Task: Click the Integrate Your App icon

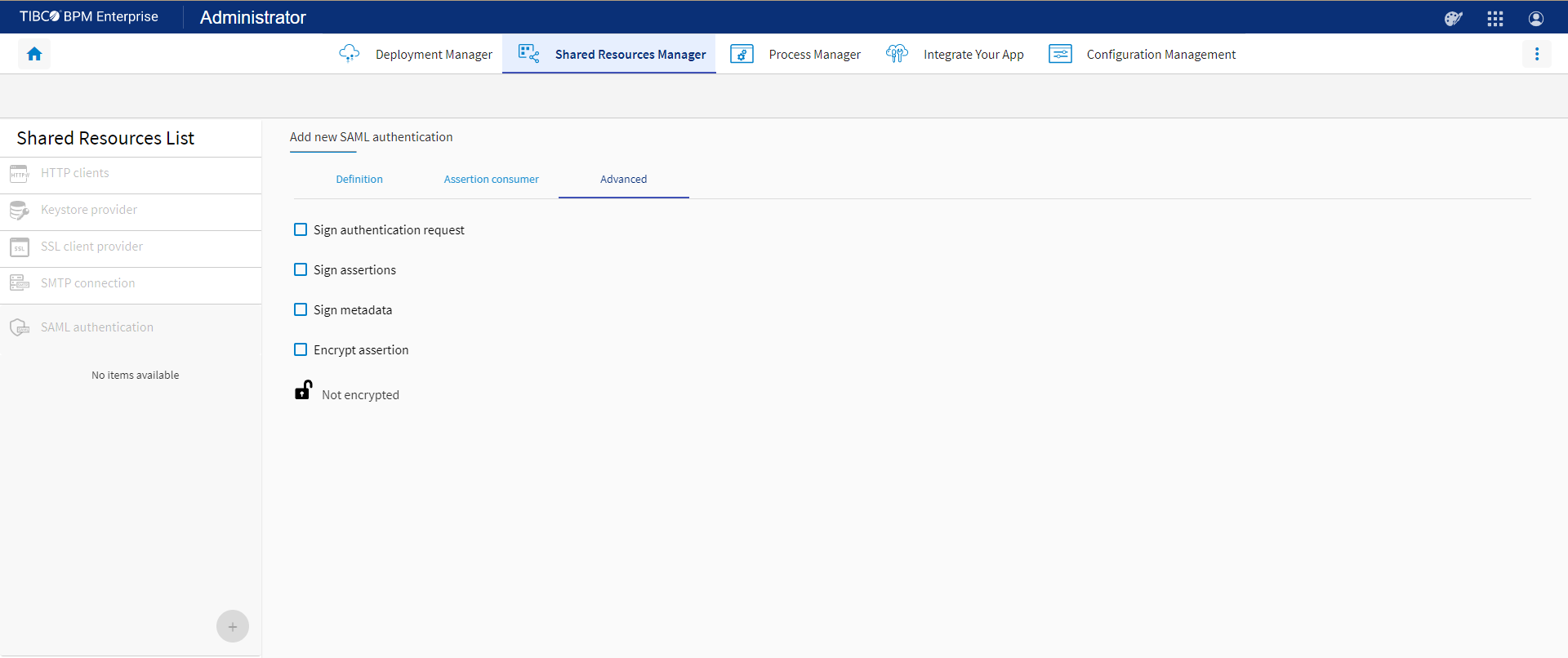Action: (897, 54)
